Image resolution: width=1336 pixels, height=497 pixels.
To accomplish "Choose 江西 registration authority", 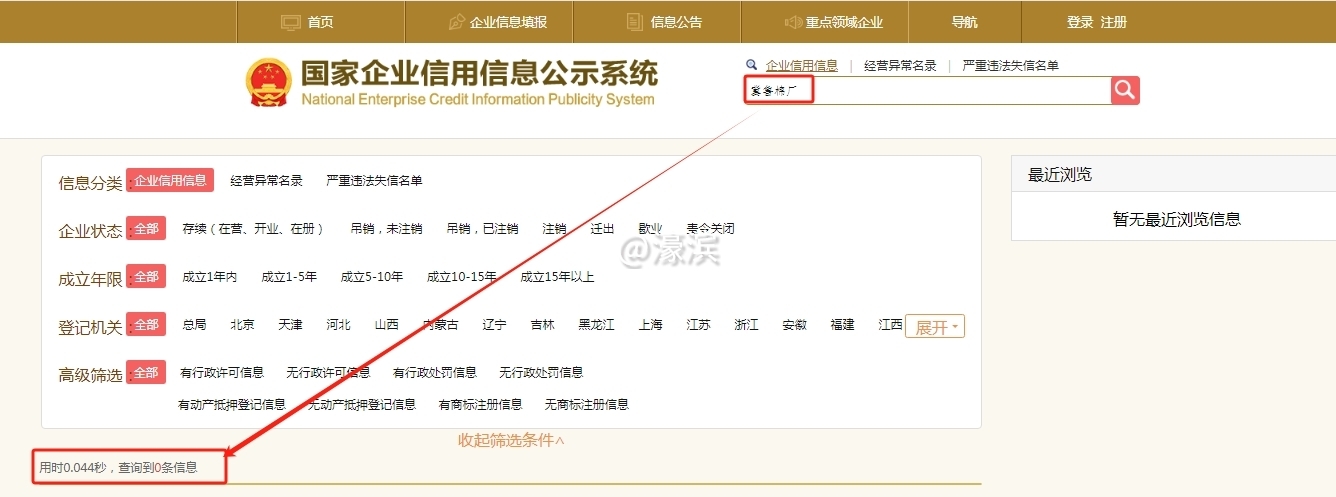I will click(890, 325).
